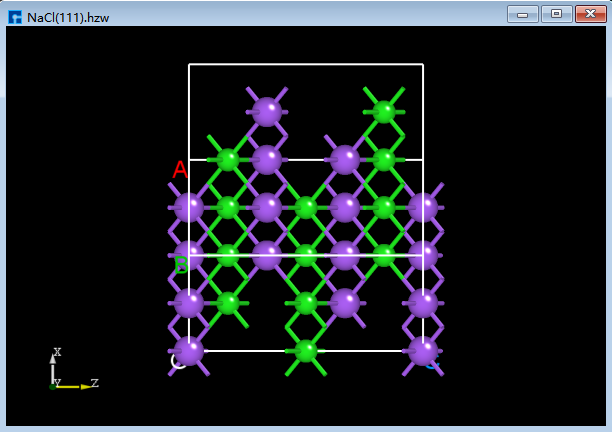Close the NaCl(111).hzw window

pos(591,14)
